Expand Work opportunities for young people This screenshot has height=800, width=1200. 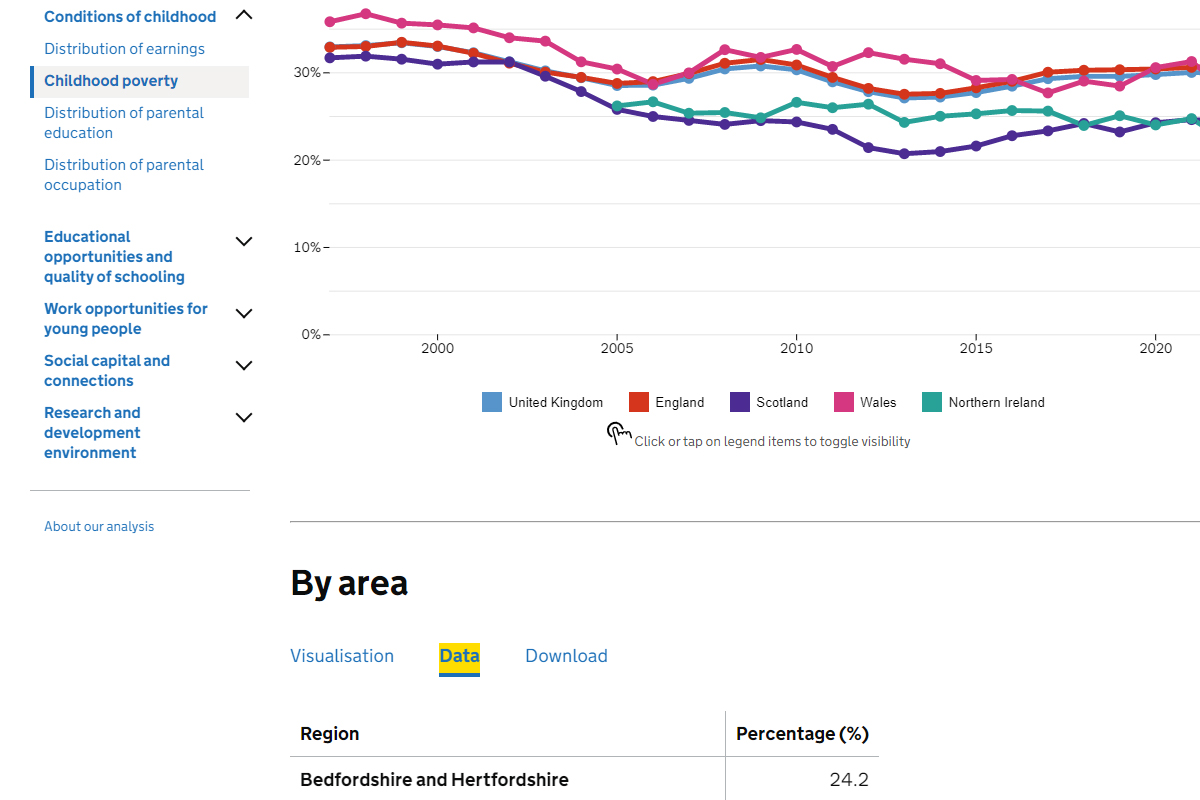243,313
